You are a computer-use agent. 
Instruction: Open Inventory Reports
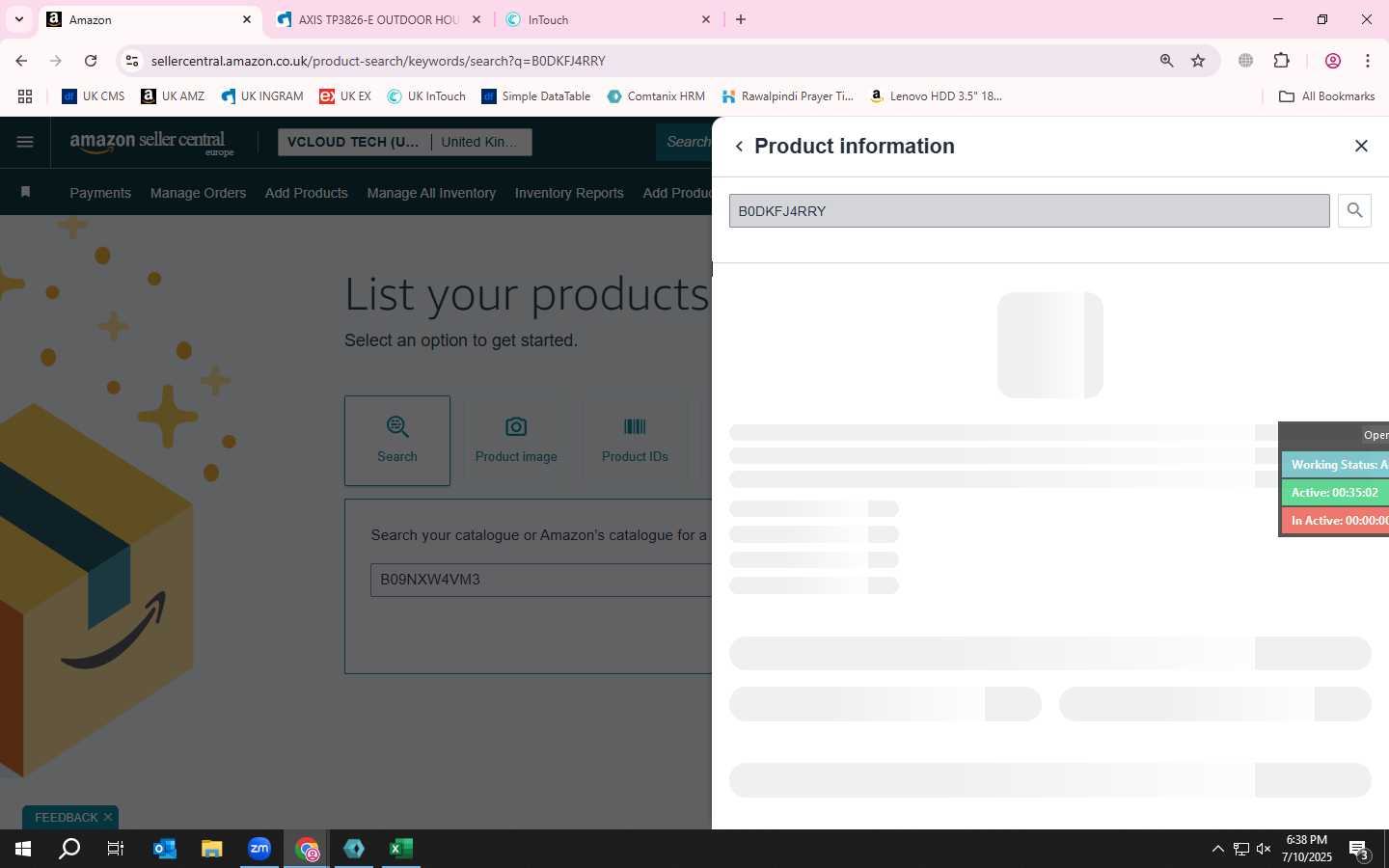569,193
